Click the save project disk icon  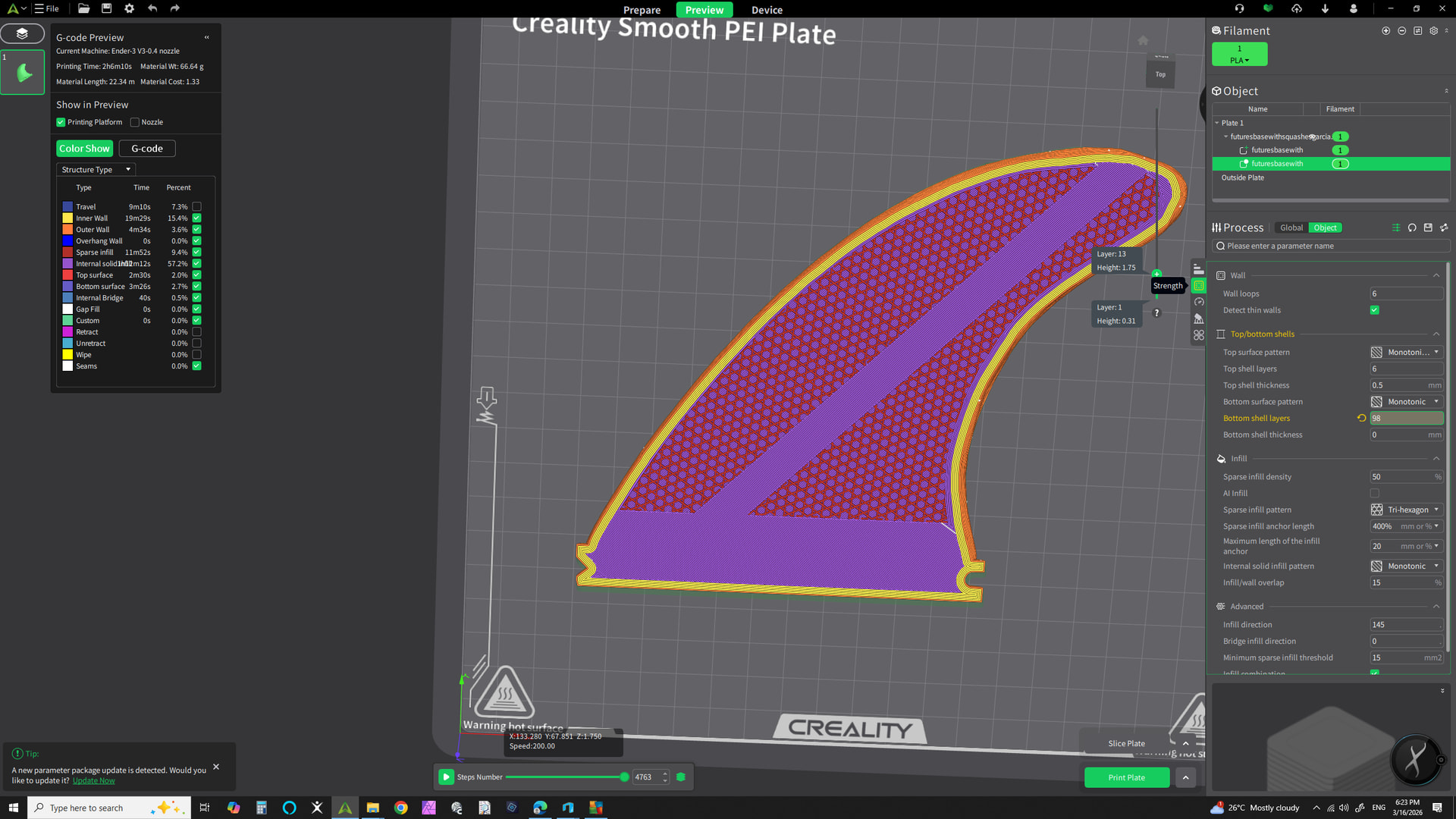[x=107, y=8]
